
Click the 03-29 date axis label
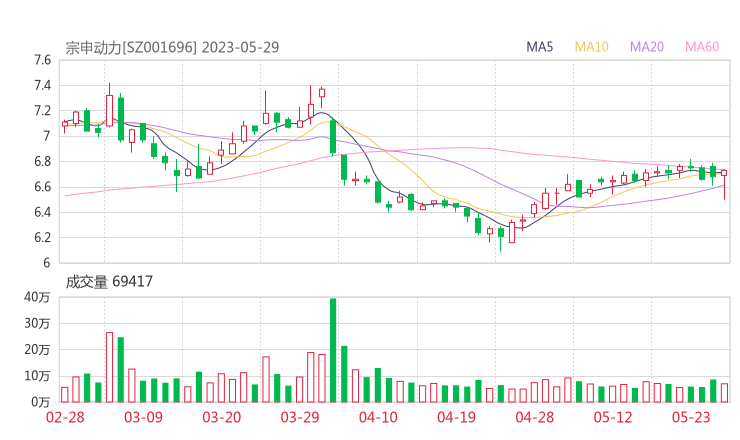(x=300, y=417)
